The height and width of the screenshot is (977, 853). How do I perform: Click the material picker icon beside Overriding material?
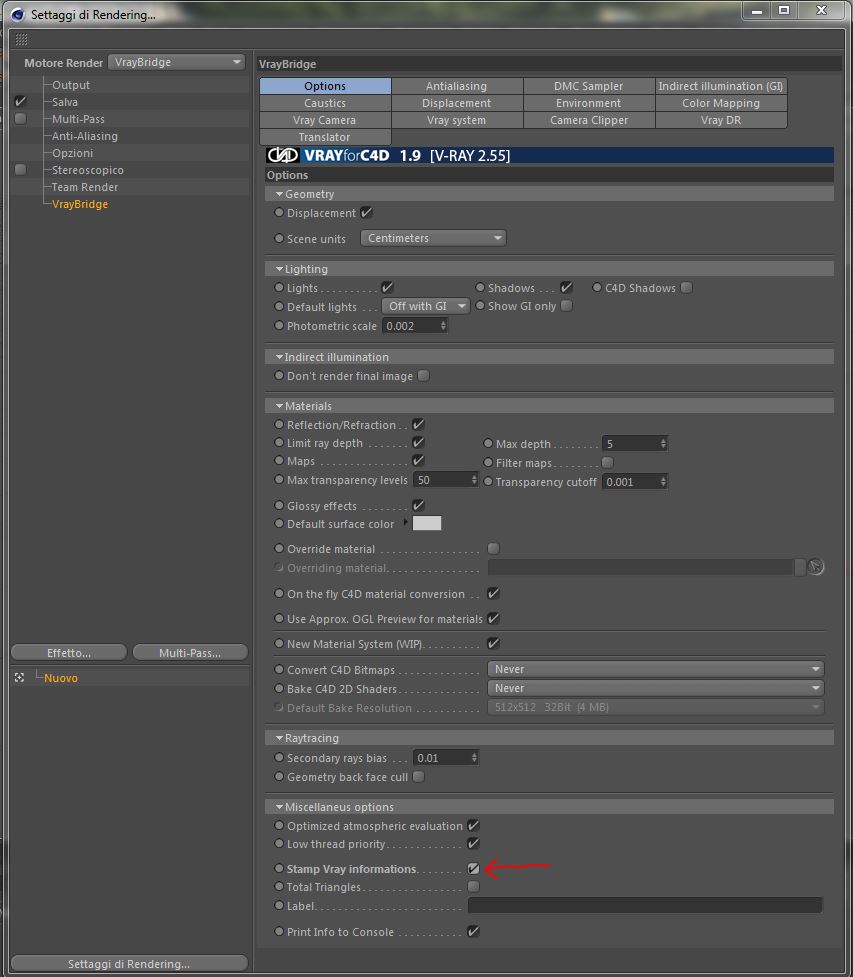click(816, 567)
